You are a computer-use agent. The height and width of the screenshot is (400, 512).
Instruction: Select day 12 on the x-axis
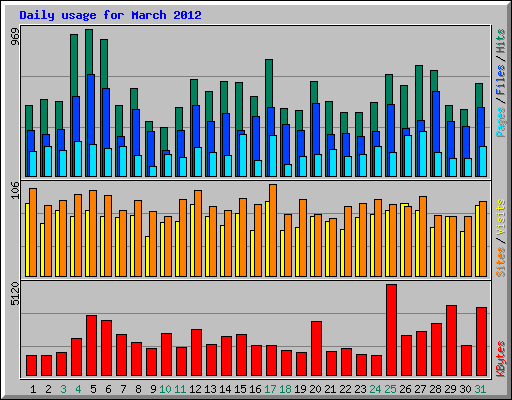[x=195, y=389]
